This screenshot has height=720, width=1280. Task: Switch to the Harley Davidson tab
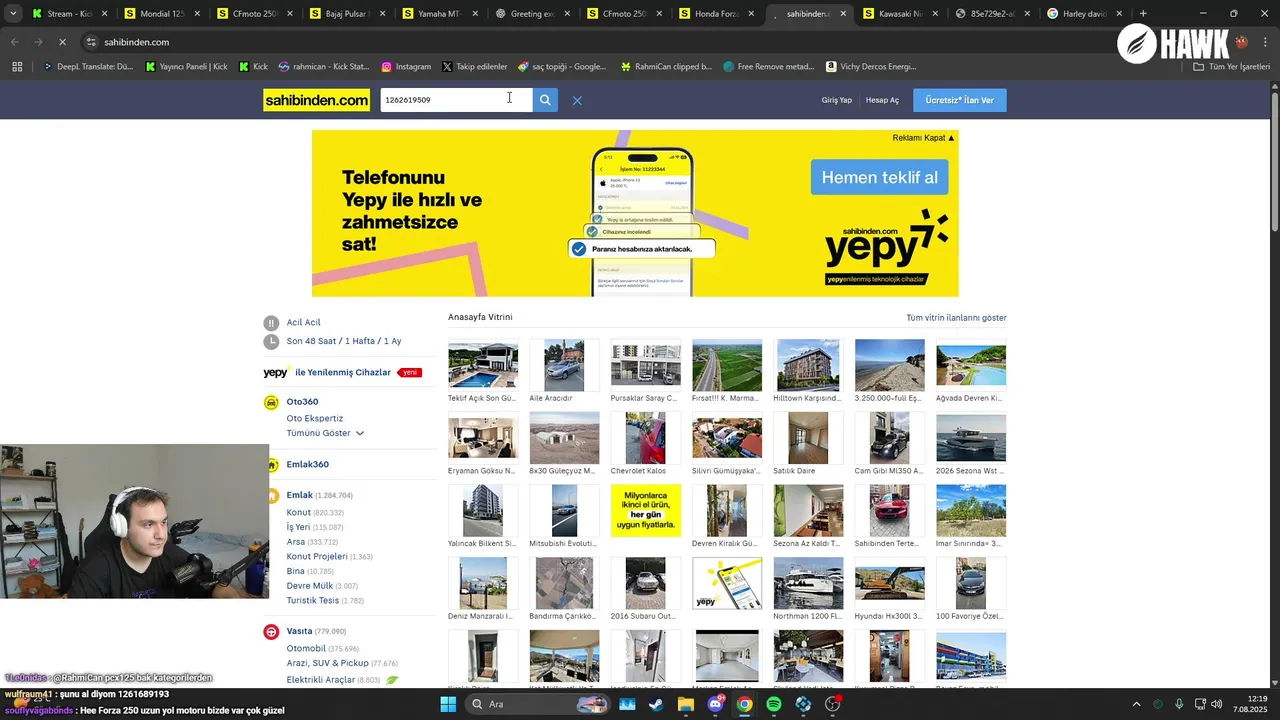point(1084,14)
